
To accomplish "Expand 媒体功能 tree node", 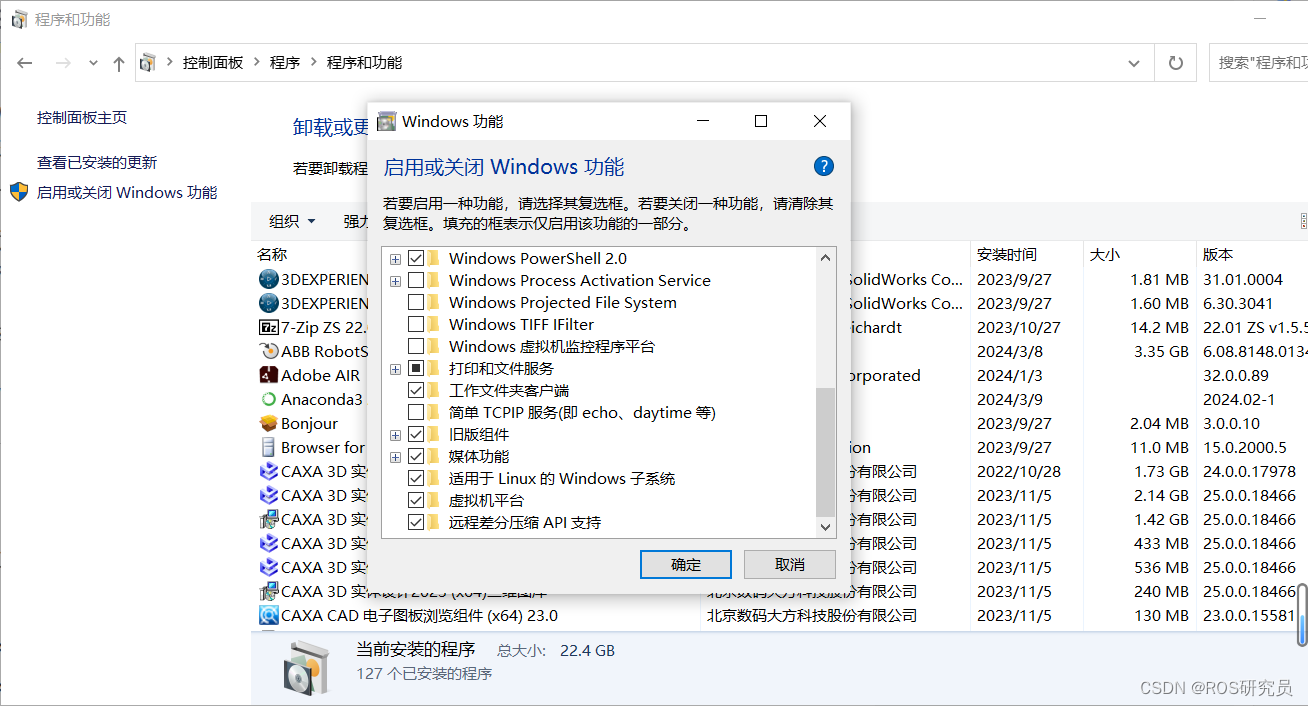I will pyautogui.click(x=395, y=457).
